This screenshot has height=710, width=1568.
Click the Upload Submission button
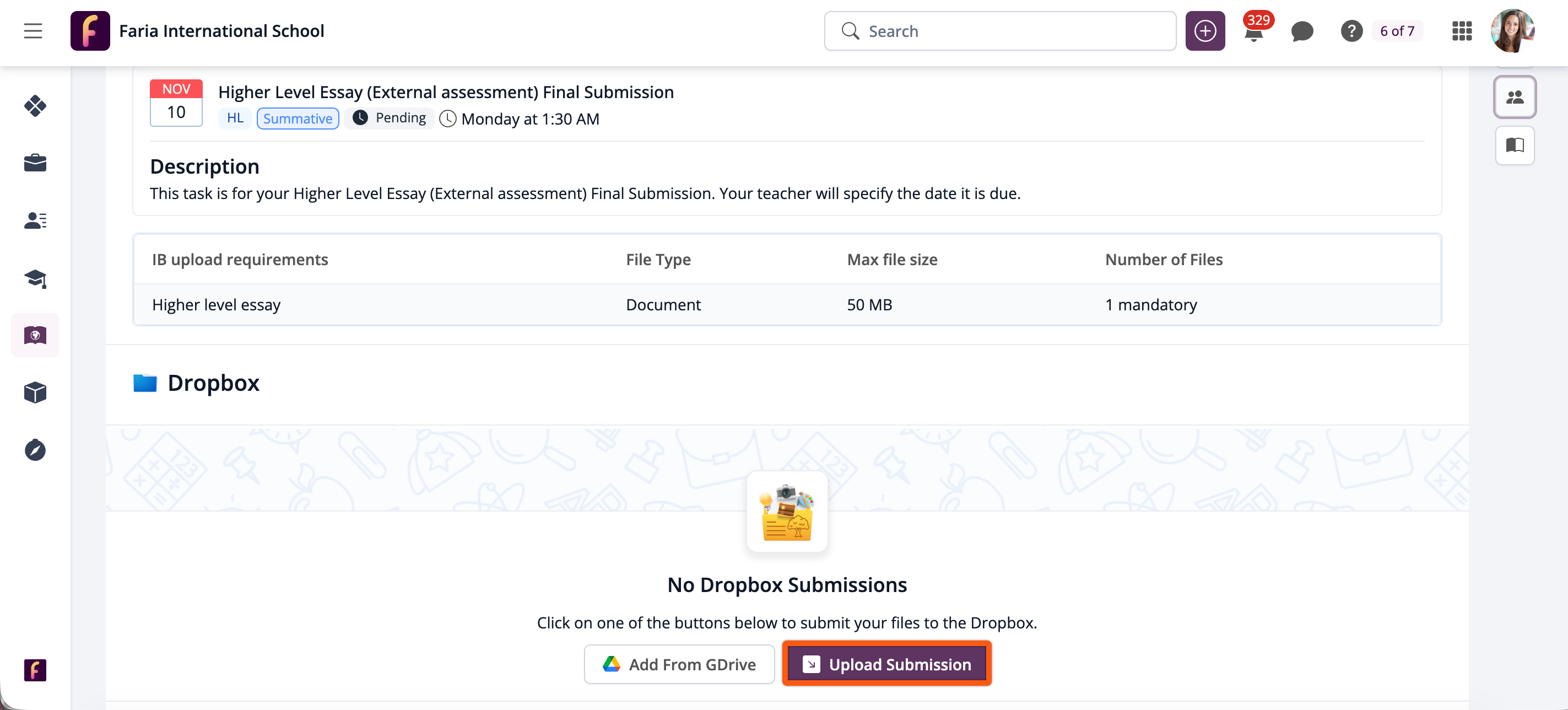click(886, 664)
